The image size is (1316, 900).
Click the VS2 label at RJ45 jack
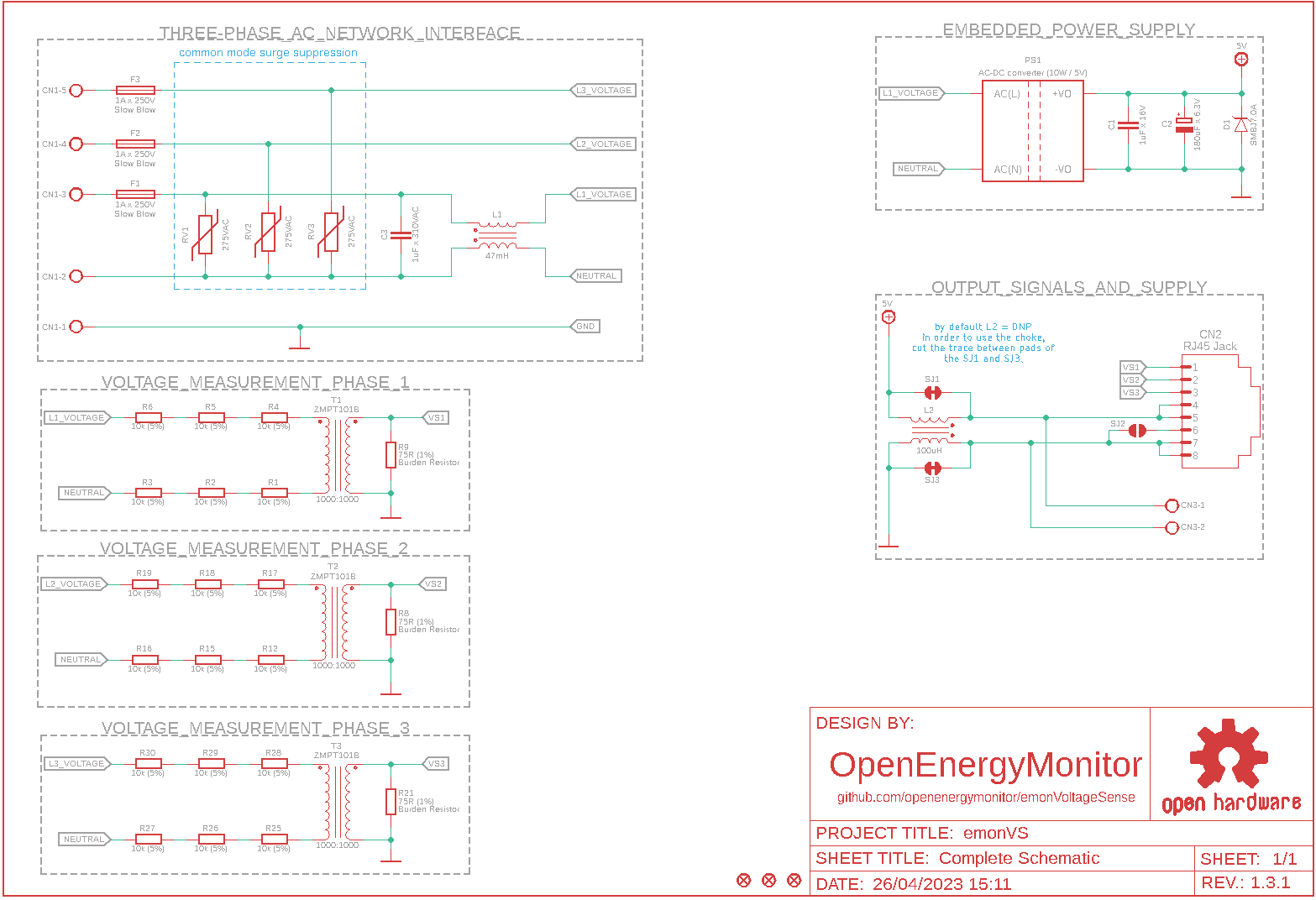tap(1132, 379)
